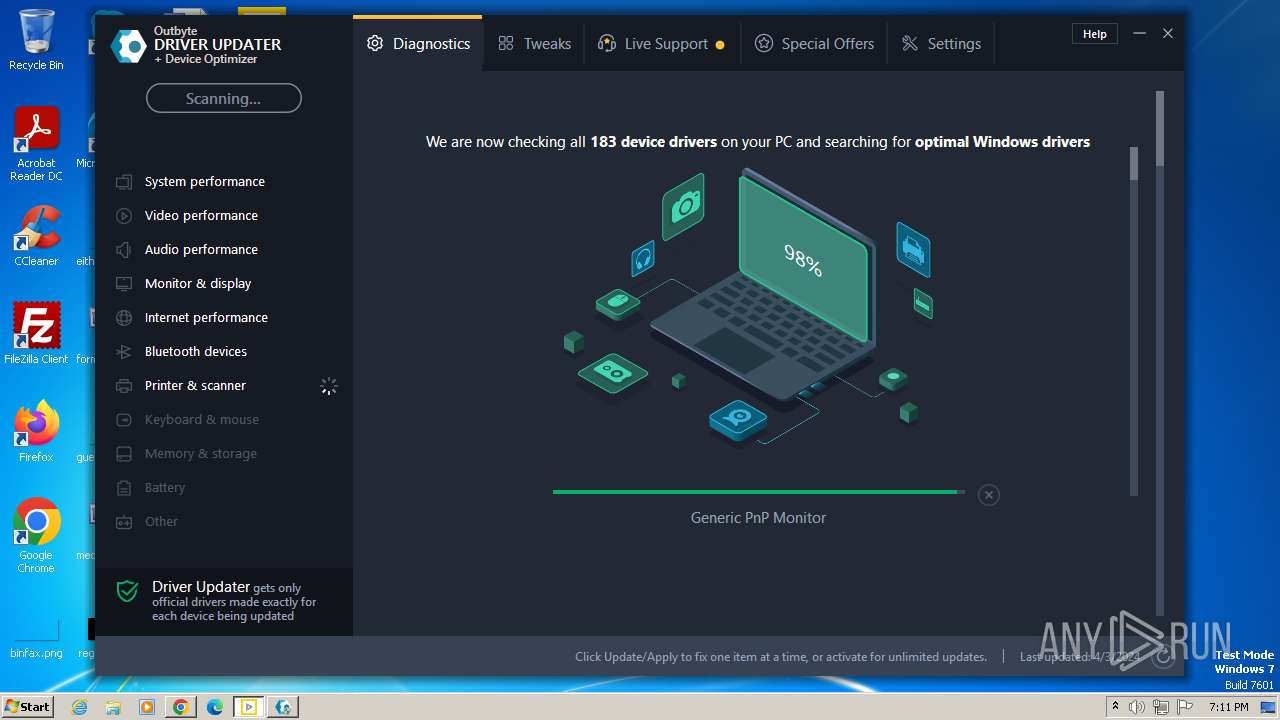This screenshot has width=1280, height=720.
Task: Click the scan progress bar
Action: click(759, 492)
